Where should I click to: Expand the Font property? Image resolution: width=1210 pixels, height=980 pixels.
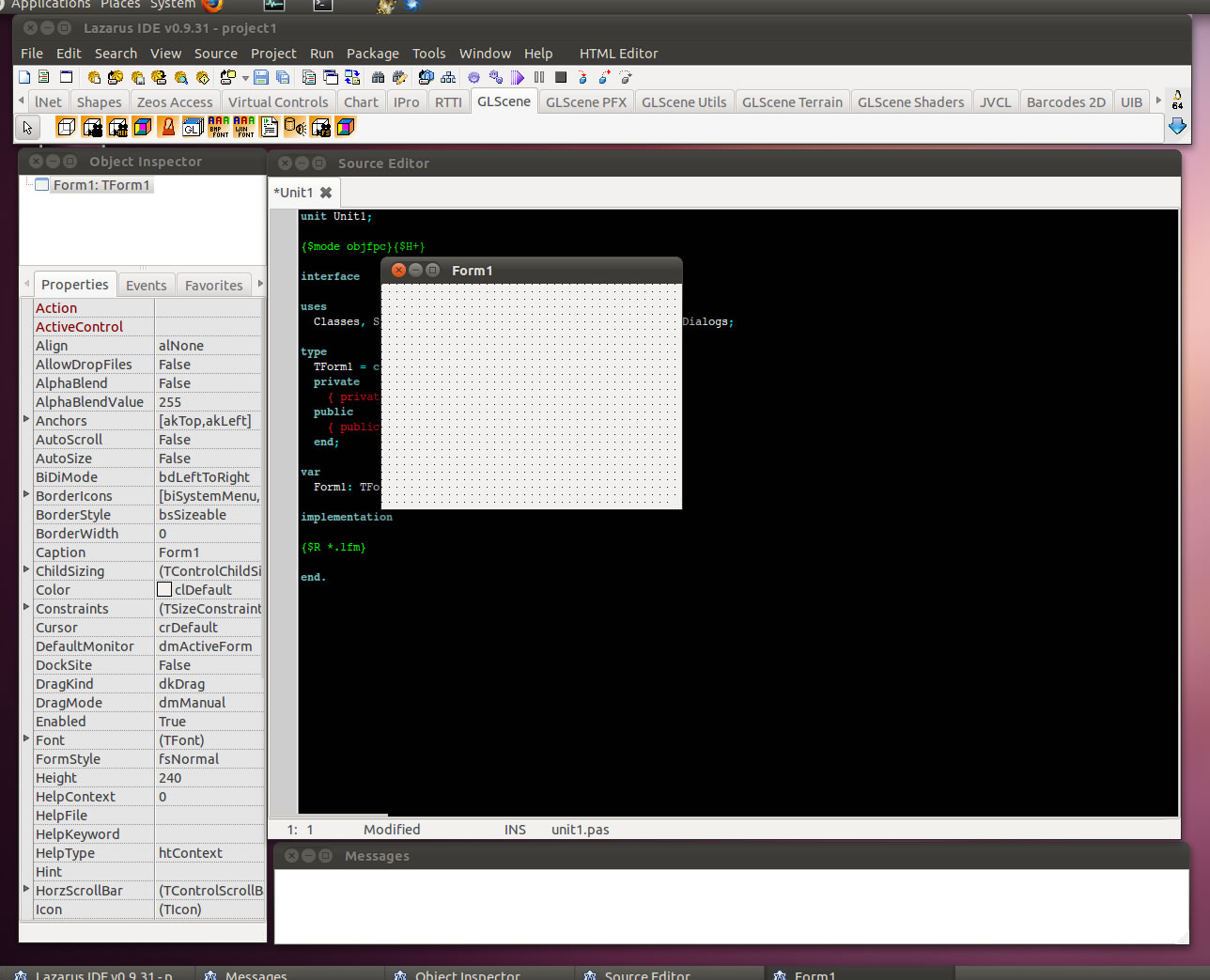pyautogui.click(x=26, y=739)
